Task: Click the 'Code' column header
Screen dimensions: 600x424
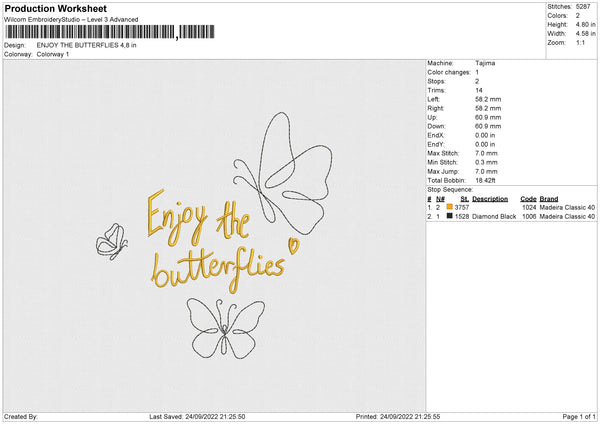Action: 528,199
